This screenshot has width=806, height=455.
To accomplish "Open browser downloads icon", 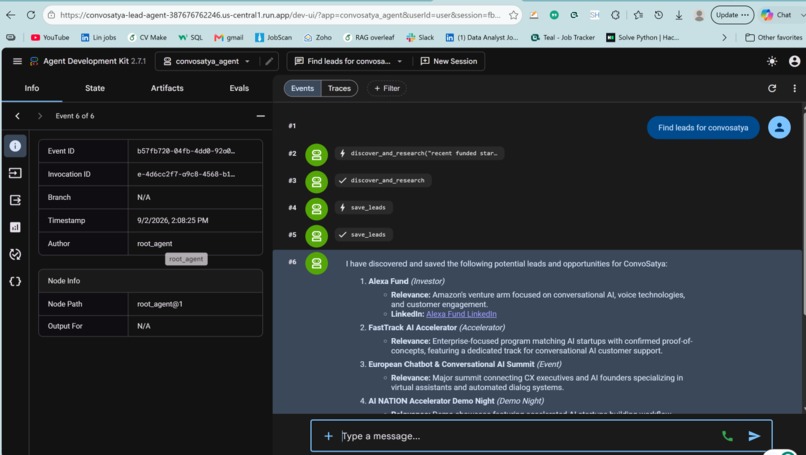I will (x=679, y=15).
